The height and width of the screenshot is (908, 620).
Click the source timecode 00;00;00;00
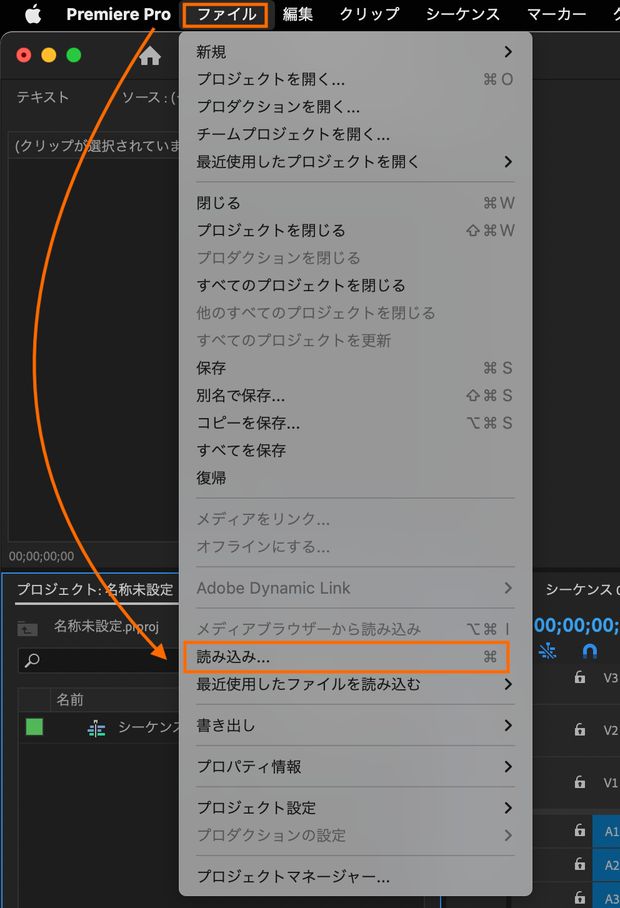[x=41, y=556]
